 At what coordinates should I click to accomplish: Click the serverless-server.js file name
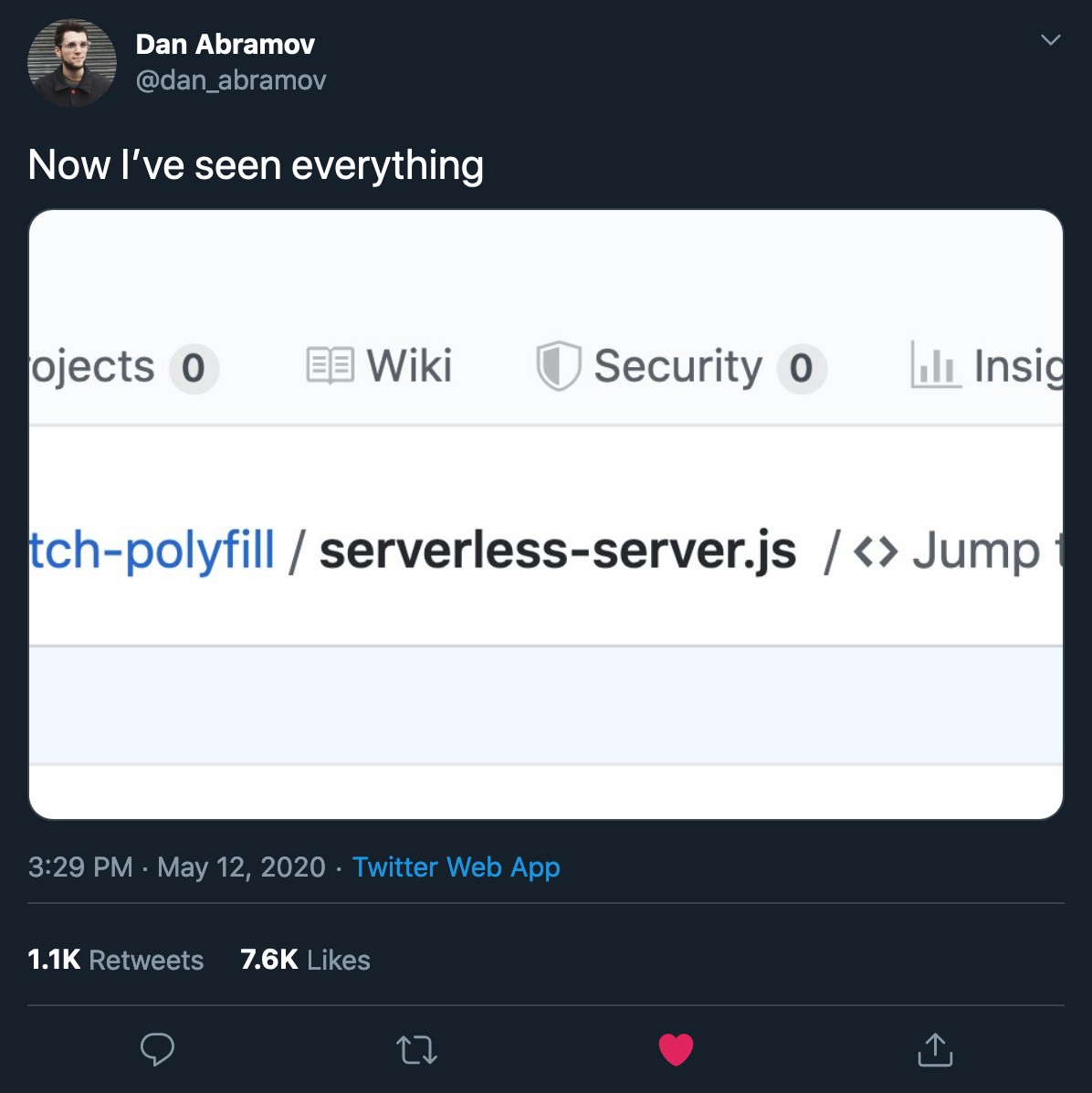point(558,552)
